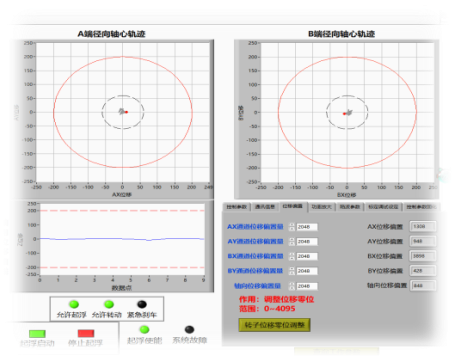Click the AX通道位移偏置量 value field

[x=307, y=227]
